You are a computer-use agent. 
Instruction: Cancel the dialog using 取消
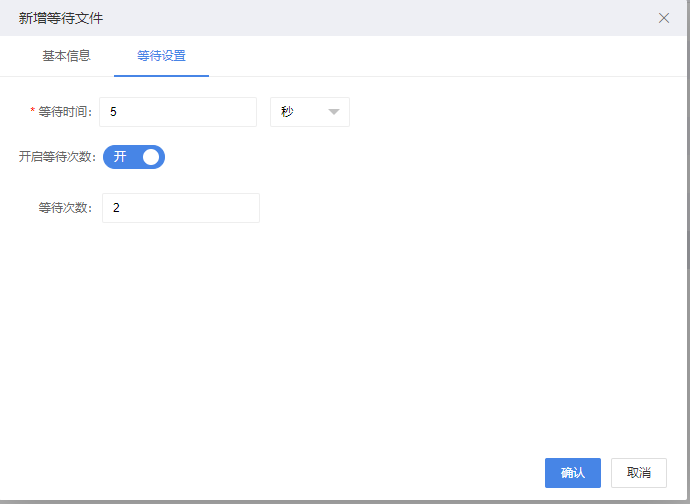point(639,473)
